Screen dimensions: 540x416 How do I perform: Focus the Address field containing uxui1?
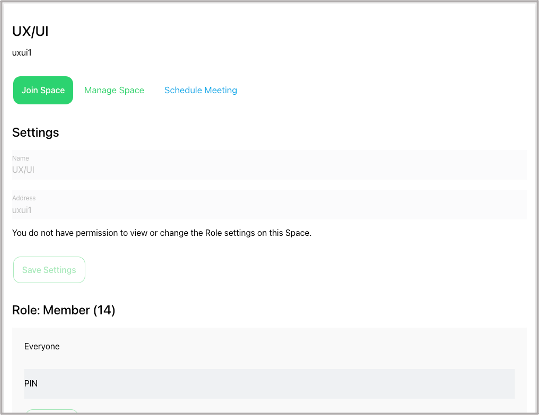point(269,205)
